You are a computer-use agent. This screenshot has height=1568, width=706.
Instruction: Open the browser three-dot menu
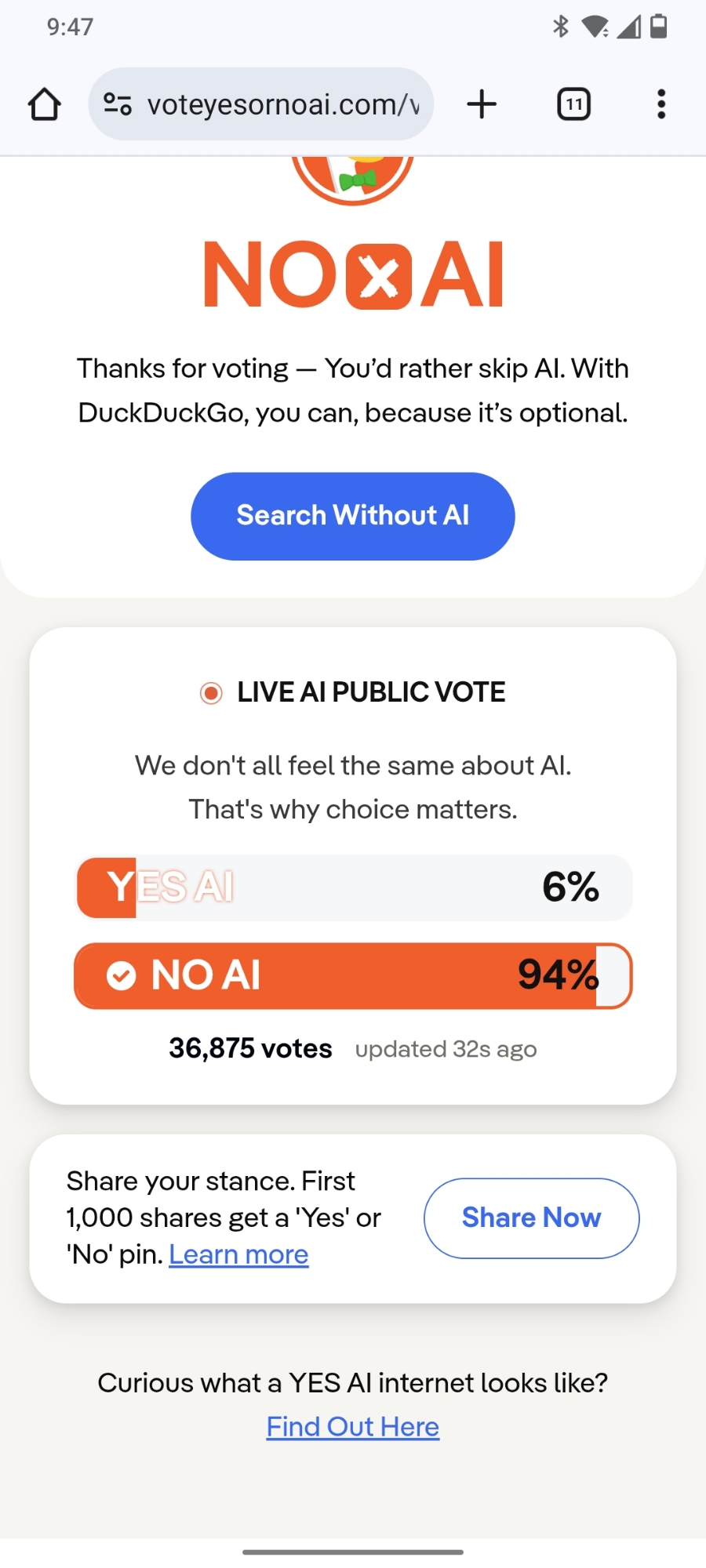point(661,104)
